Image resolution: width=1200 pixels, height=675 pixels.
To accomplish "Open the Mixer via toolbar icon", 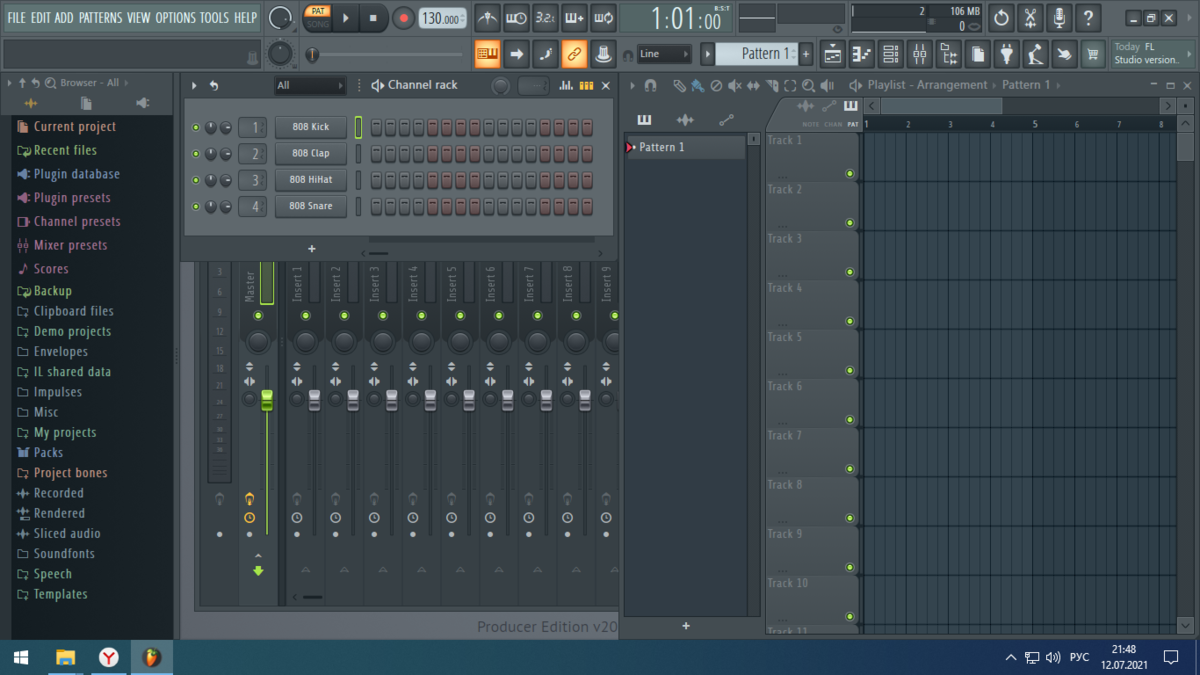I will (x=920, y=53).
